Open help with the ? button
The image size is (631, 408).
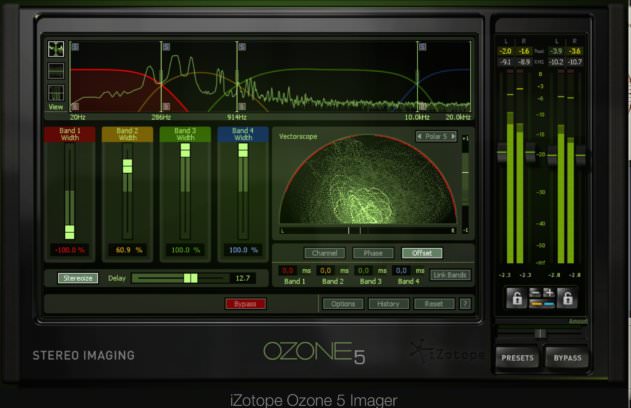click(466, 304)
